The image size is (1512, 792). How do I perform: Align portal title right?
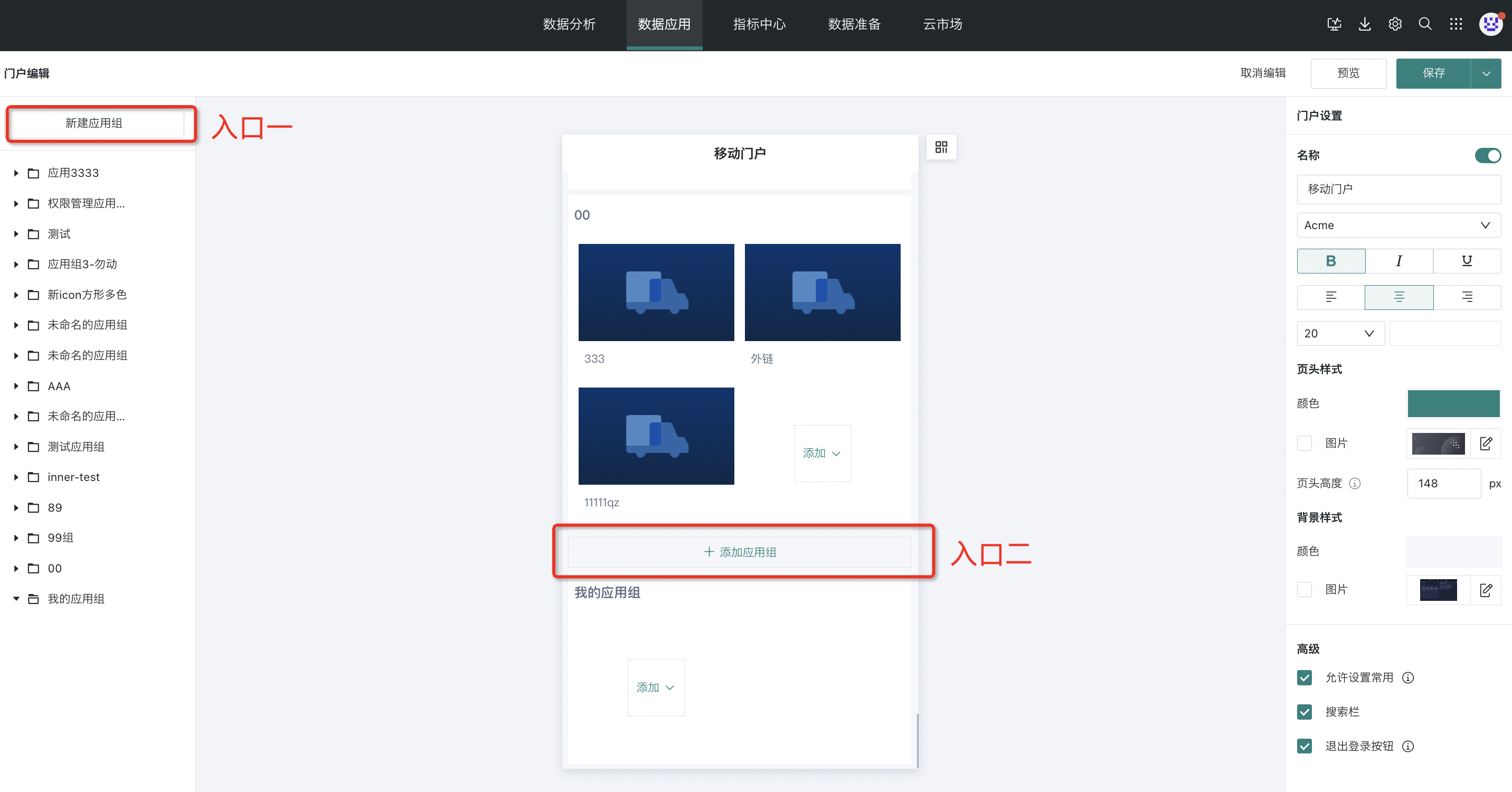(x=1467, y=297)
